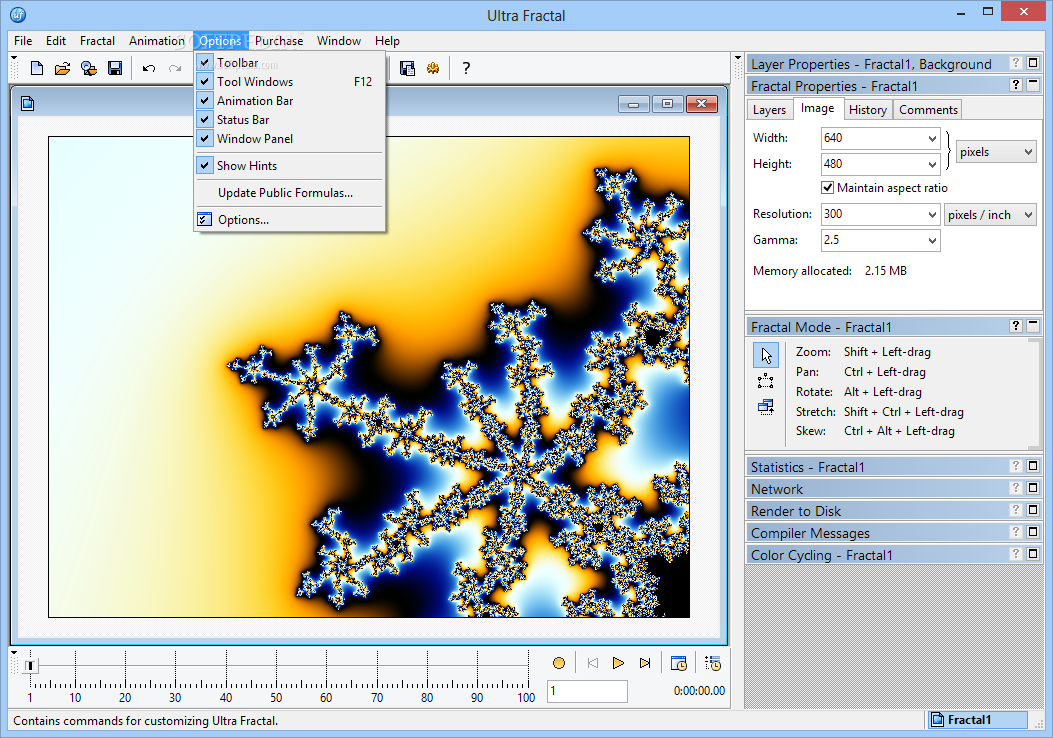Open a file with the folder icon
Viewport: 1053px width, 738px height.
coord(62,68)
